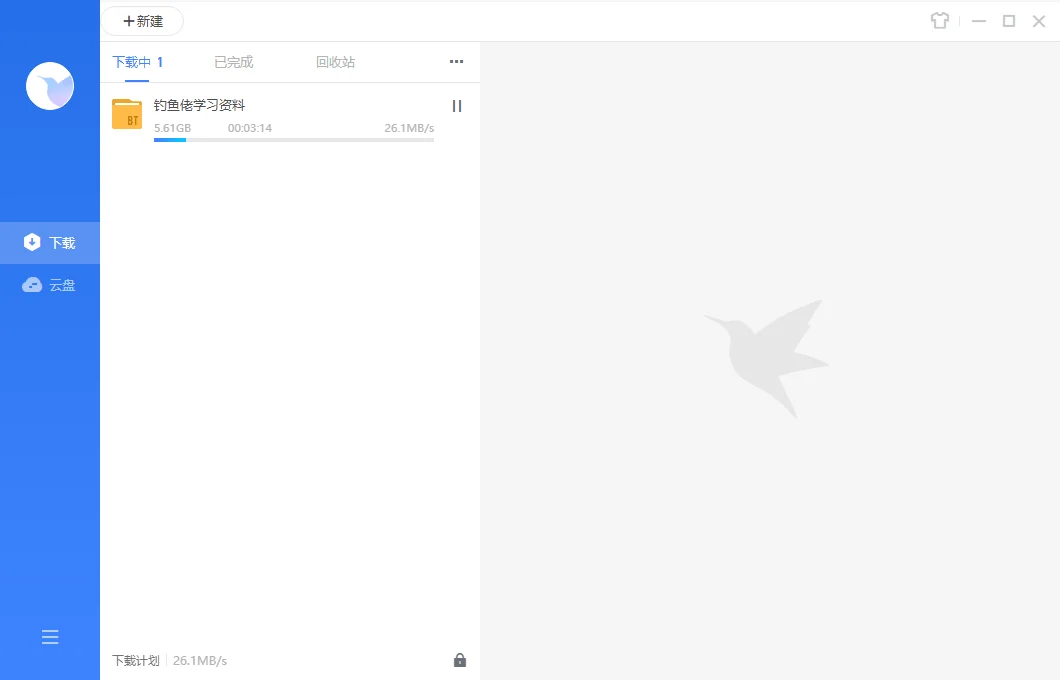Toggle the lock icon at bottom
The width and height of the screenshot is (1060, 680).
point(460,660)
